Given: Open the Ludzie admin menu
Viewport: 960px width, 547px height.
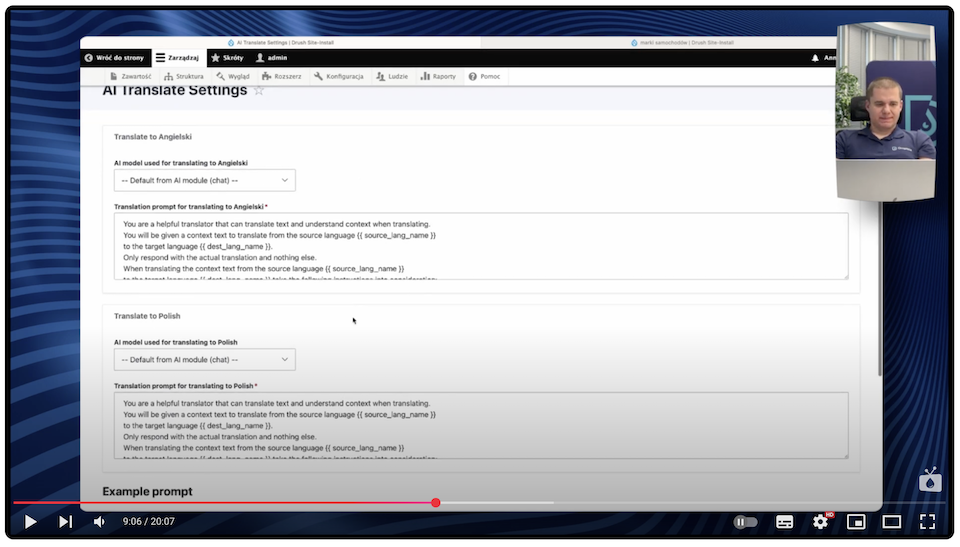Looking at the screenshot, I should pos(392,77).
